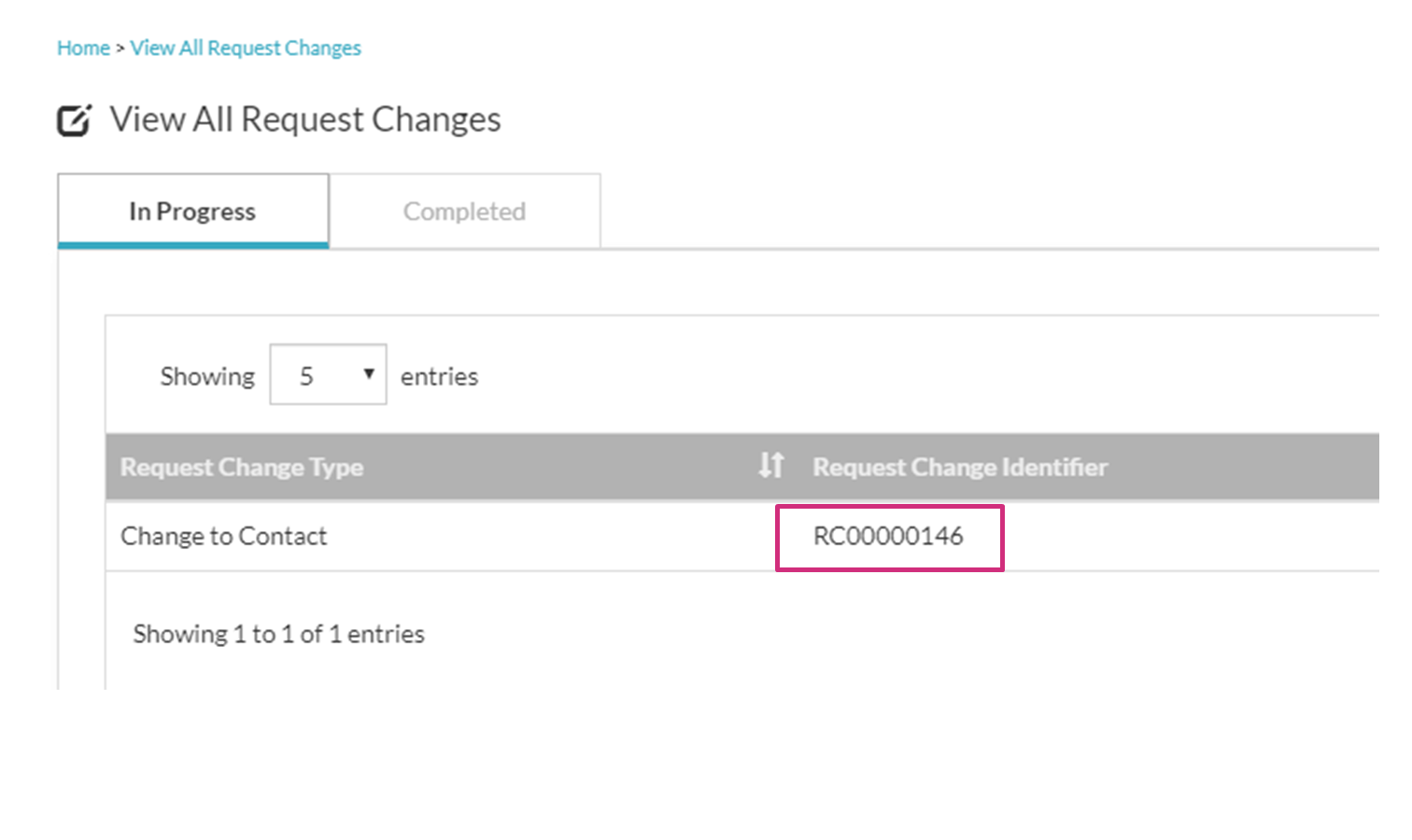The height and width of the screenshot is (840, 1412).
Task: Click the 'Showing 1 to 1 of 1 entries' text
Action: (278, 634)
